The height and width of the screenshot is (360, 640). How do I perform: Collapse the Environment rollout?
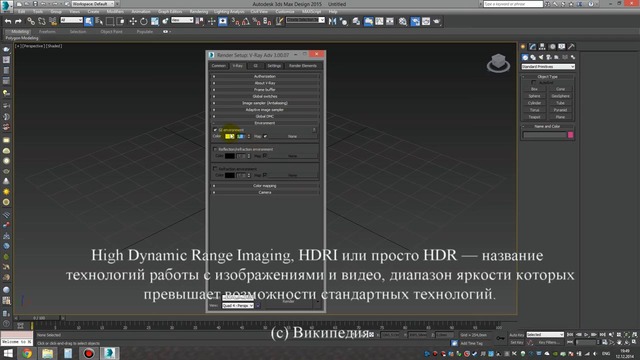pos(265,123)
